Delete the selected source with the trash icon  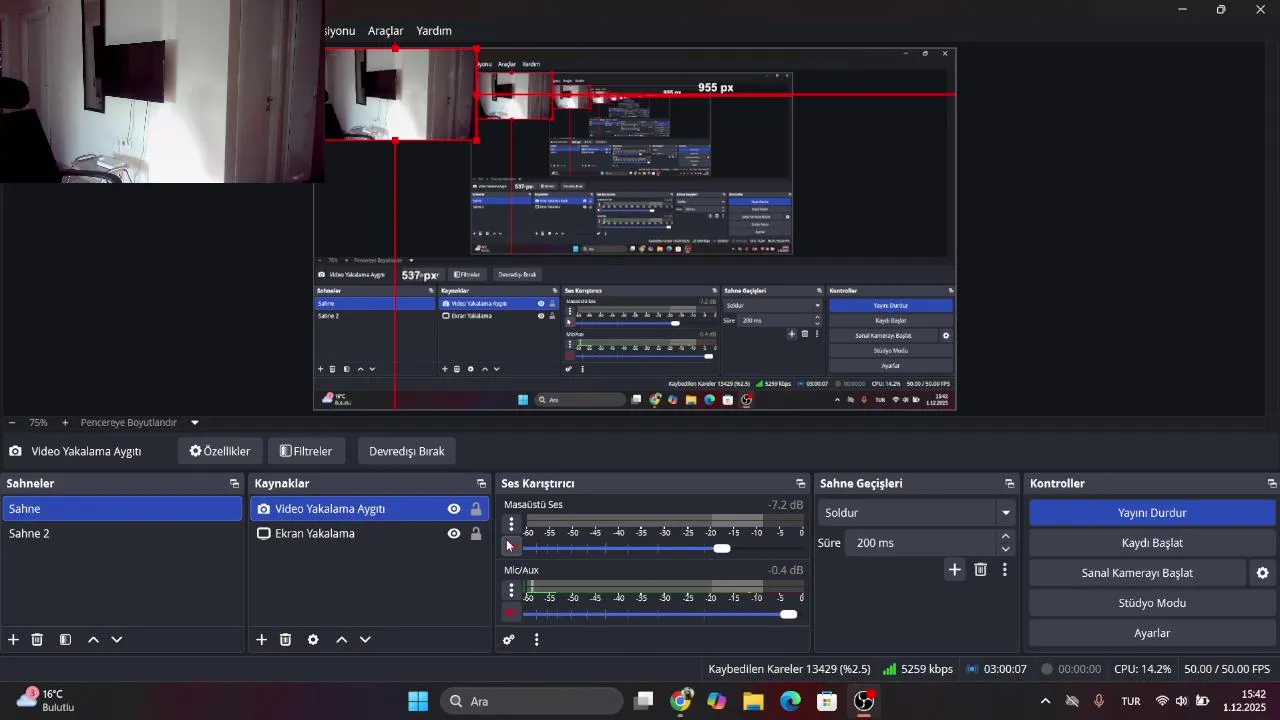(285, 640)
